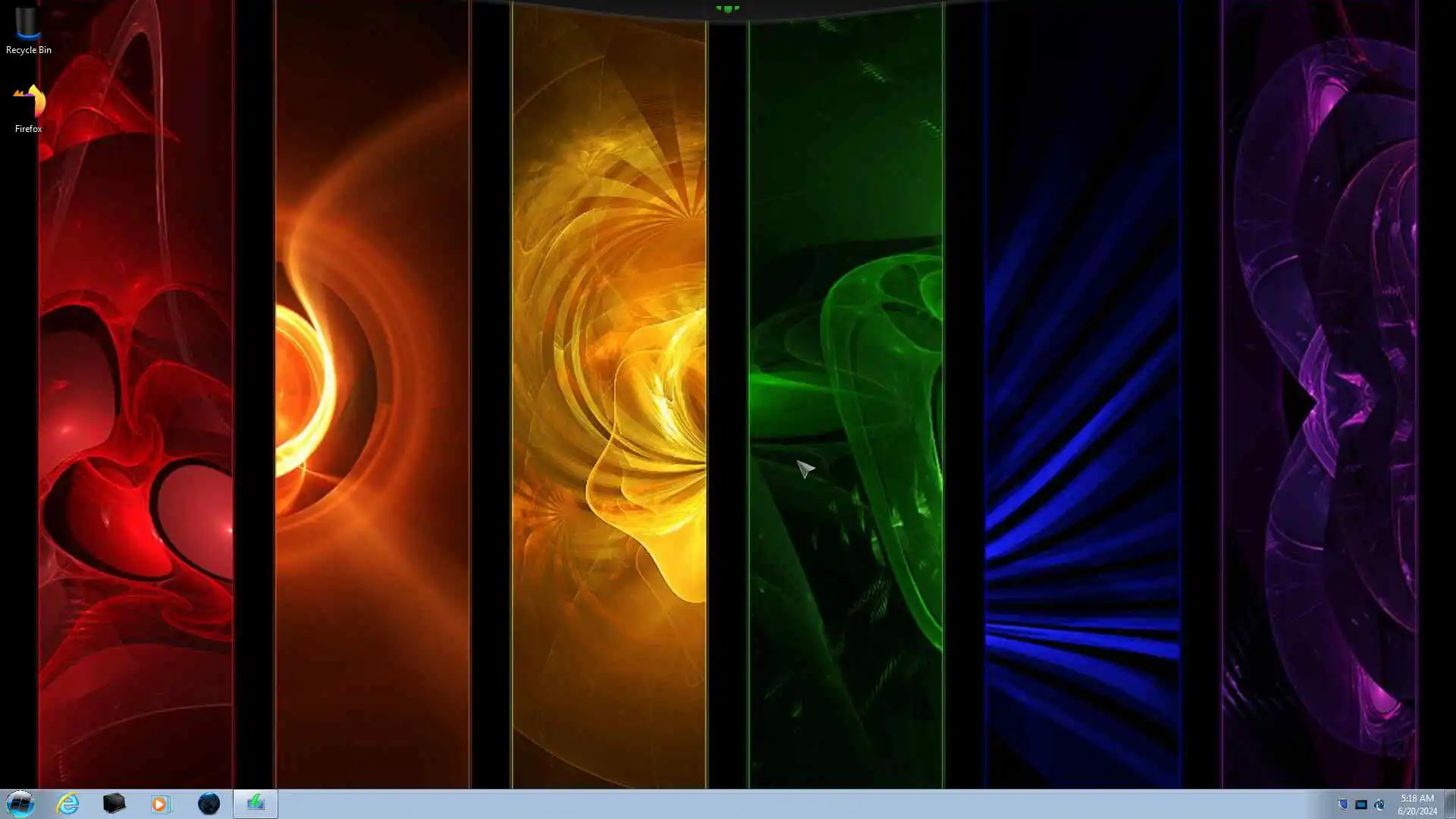Click the Show Desktop strip at taskbar end
This screenshot has height=819, width=1456.
point(1449,804)
